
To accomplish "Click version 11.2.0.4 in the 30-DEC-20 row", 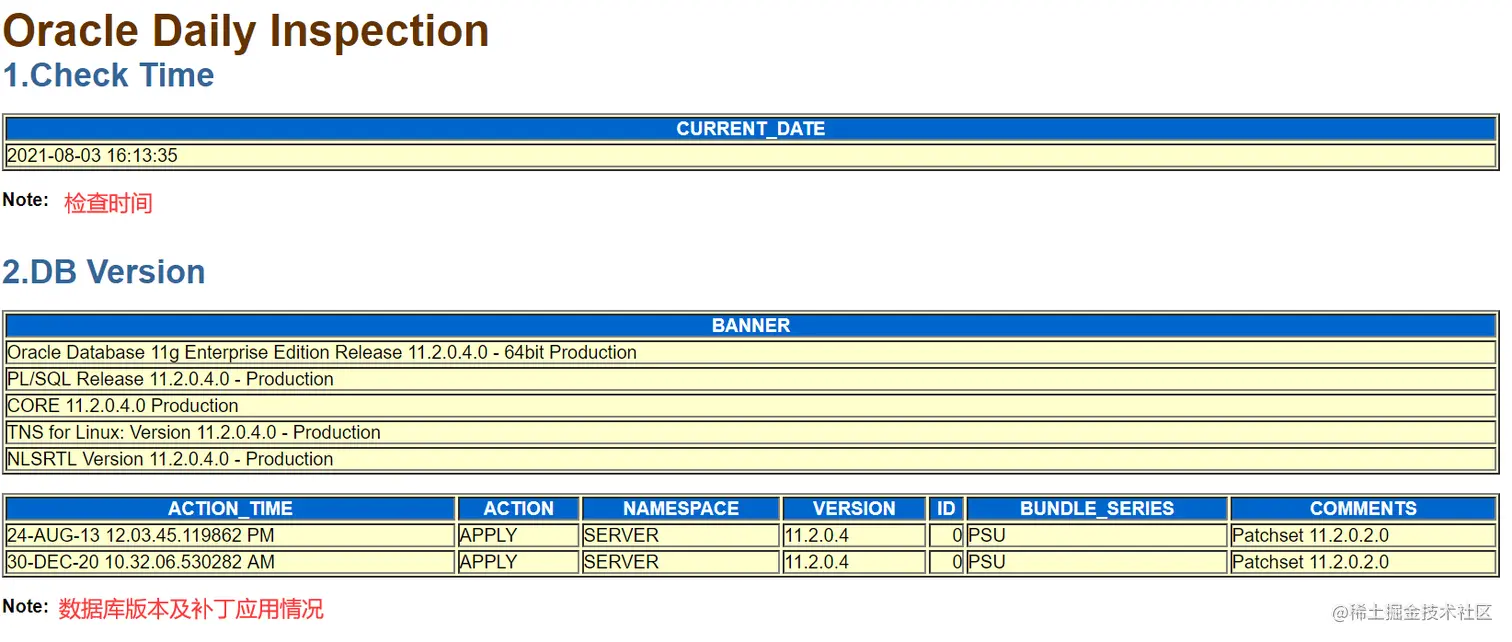I will (x=854, y=562).
